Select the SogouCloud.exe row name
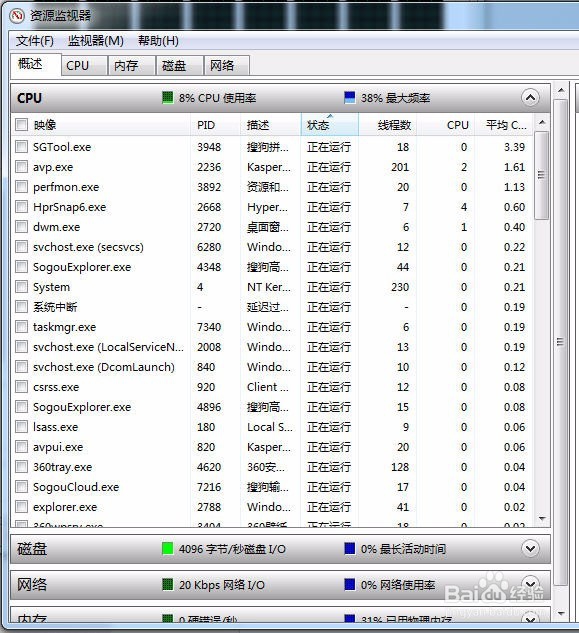 76,487
